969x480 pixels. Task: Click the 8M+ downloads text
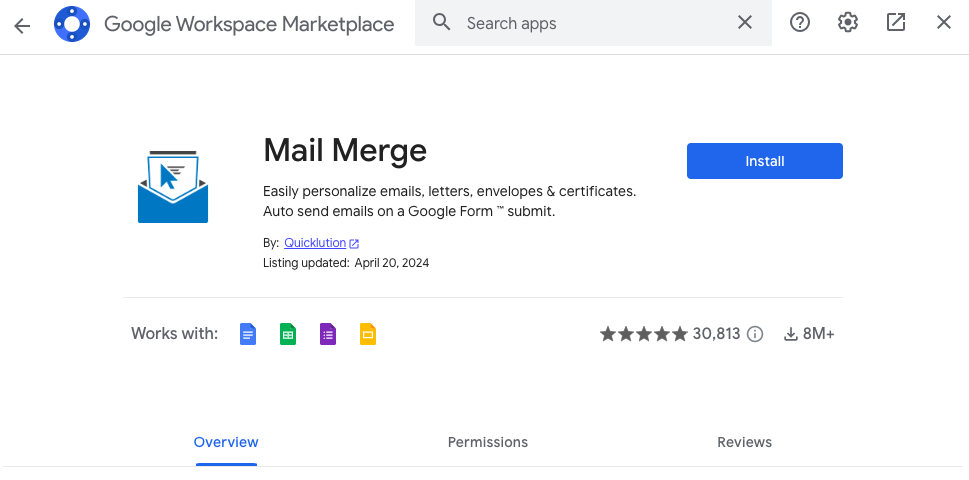pos(818,334)
